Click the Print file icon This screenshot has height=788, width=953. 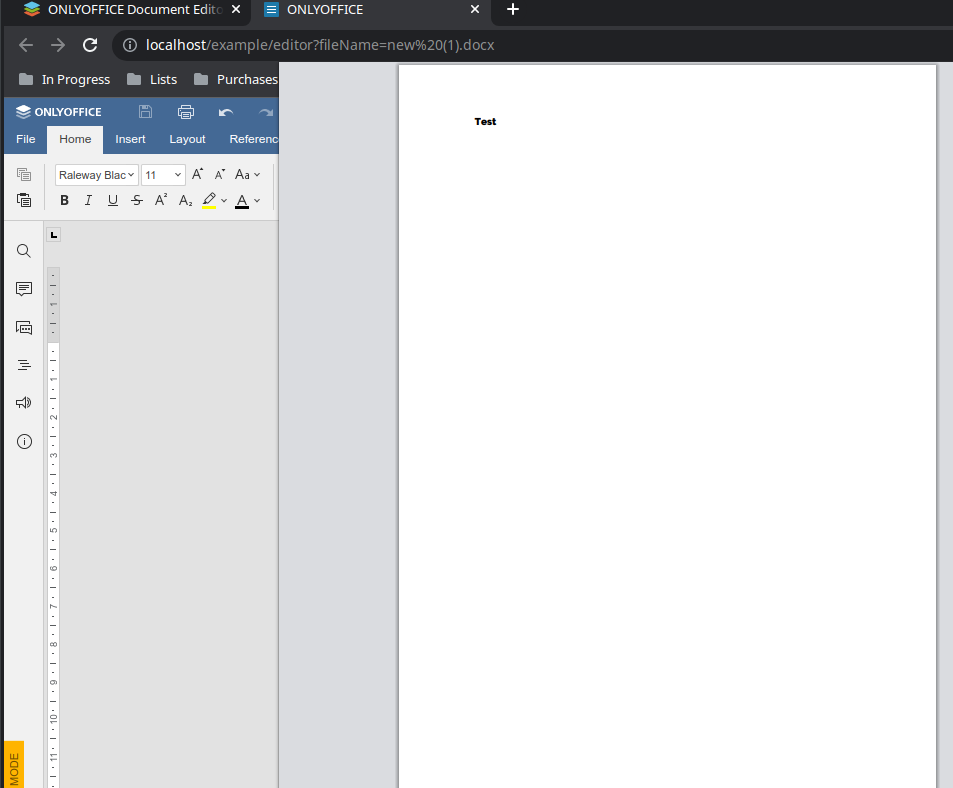point(185,111)
